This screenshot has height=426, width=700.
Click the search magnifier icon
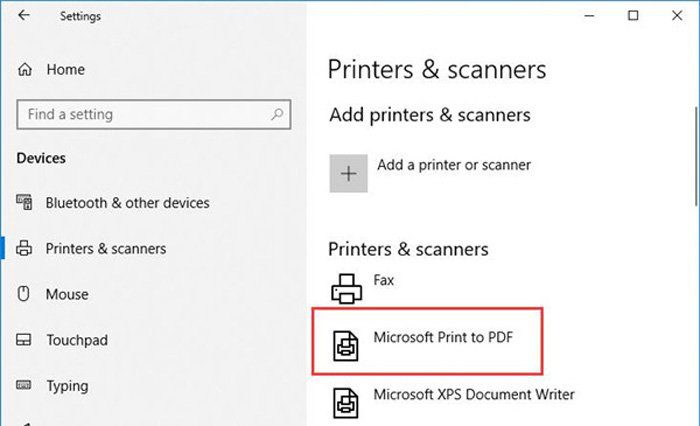click(277, 114)
